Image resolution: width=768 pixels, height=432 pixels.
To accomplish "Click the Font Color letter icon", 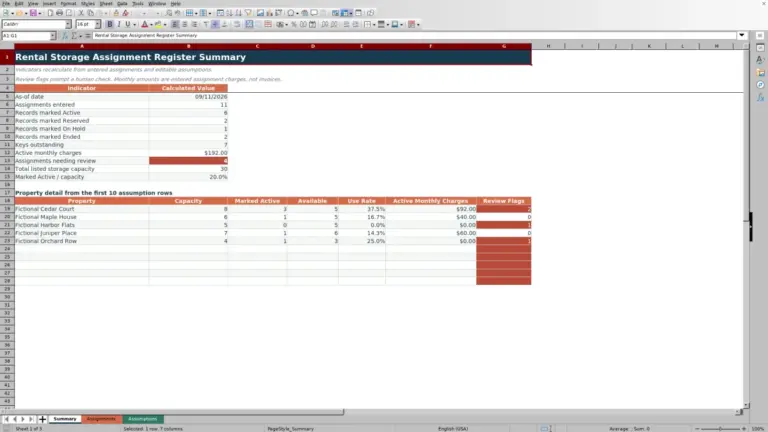I will [x=144, y=24].
